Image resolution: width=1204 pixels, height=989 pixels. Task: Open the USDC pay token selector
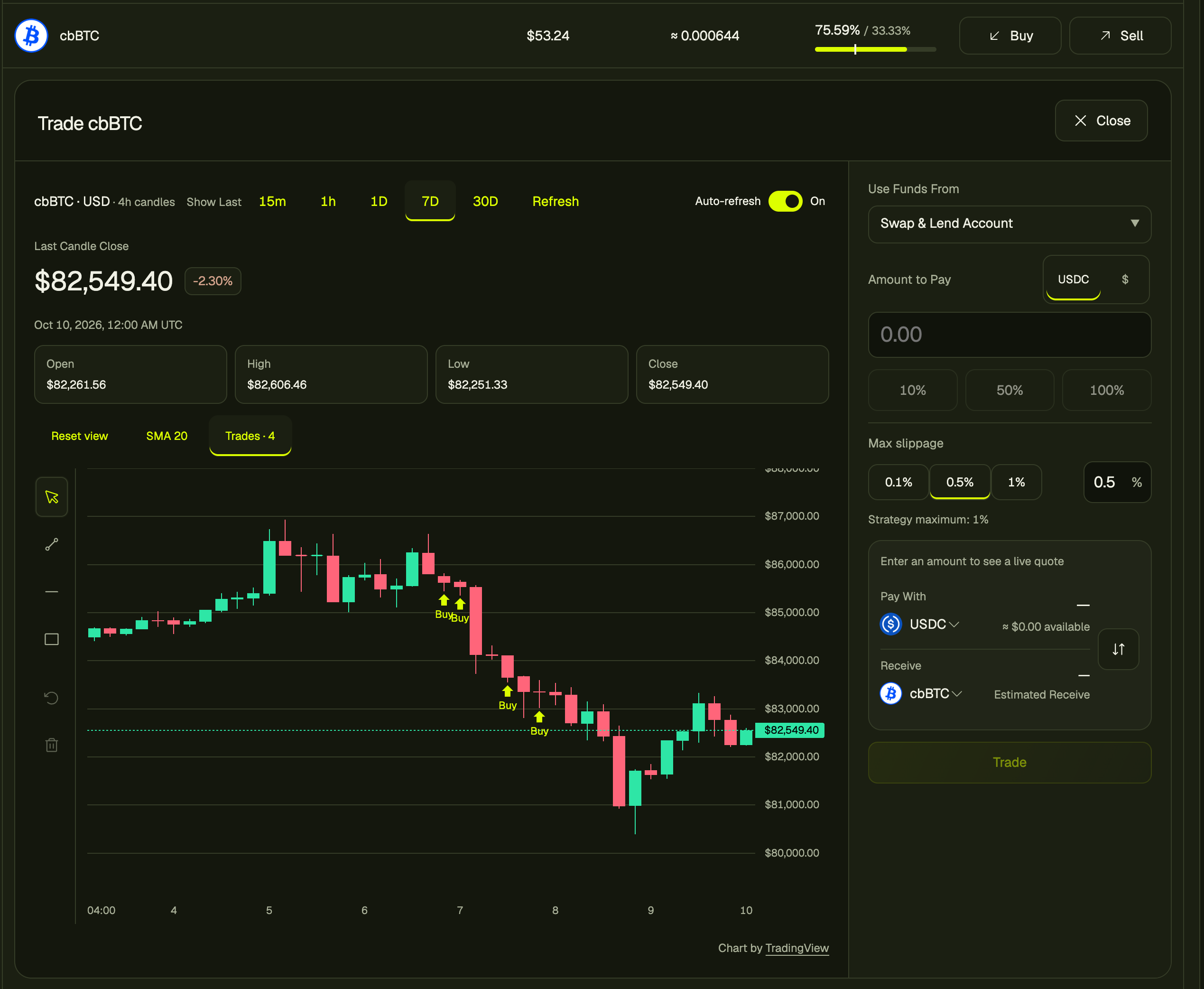tap(934, 624)
